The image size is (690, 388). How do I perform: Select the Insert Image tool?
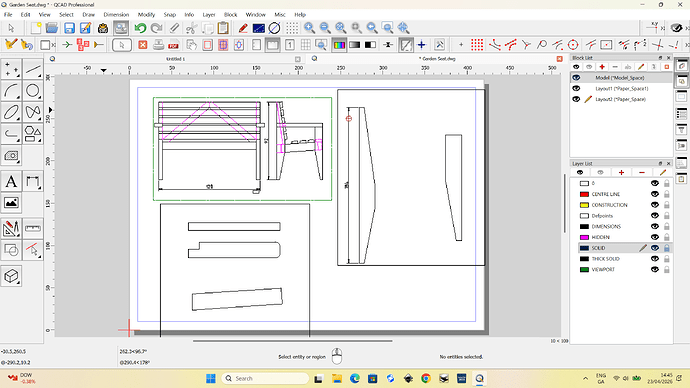[11, 203]
